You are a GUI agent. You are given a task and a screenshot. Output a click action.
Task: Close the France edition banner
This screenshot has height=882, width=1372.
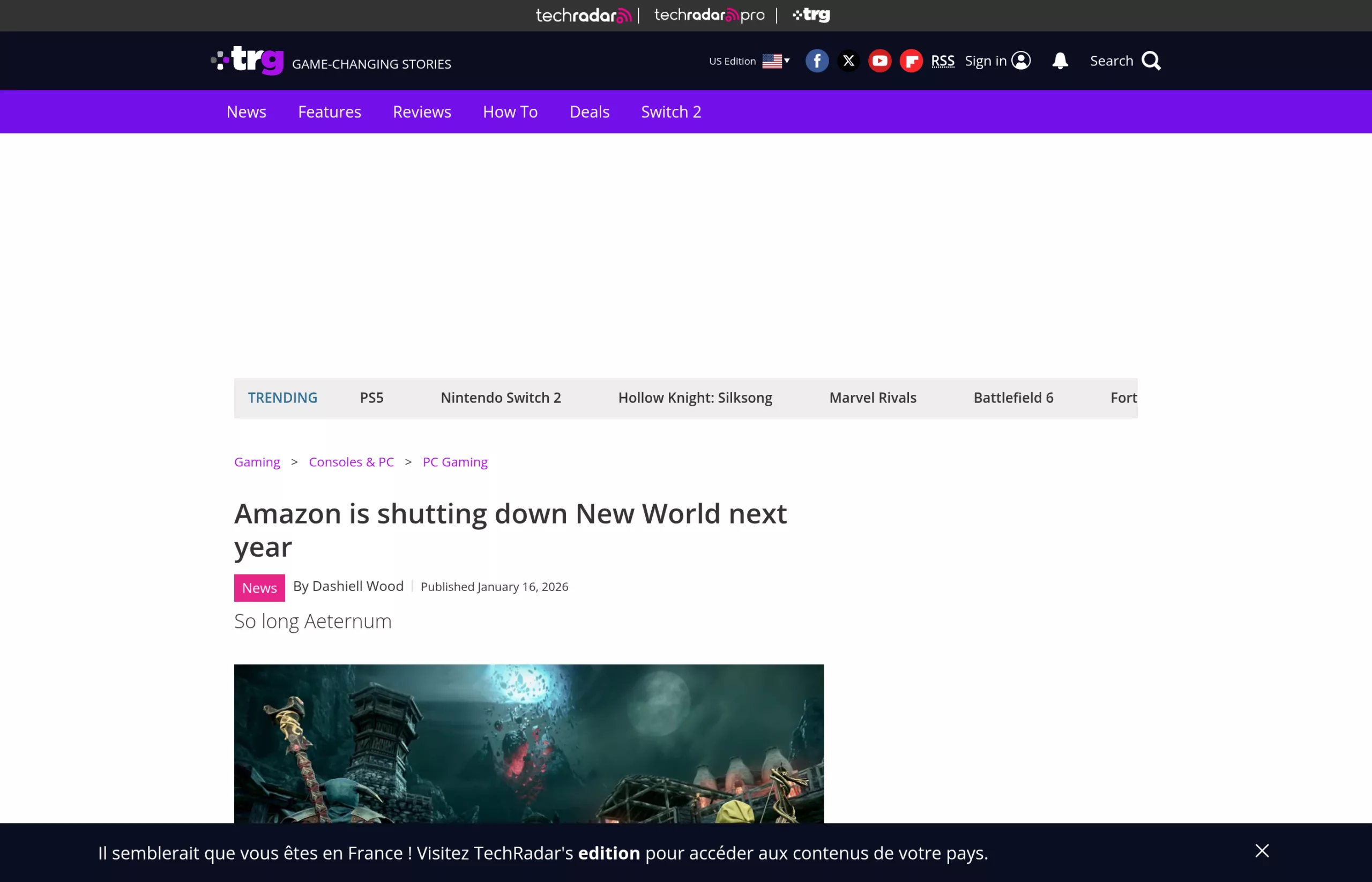click(1262, 850)
